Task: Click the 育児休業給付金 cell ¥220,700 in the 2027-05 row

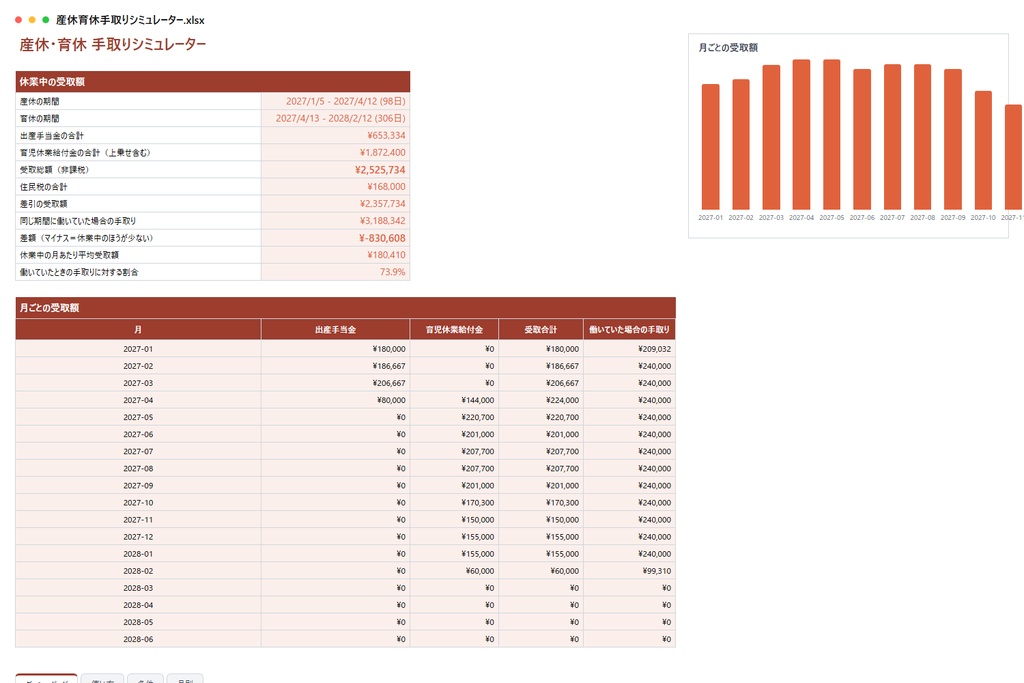Action: click(455, 417)
